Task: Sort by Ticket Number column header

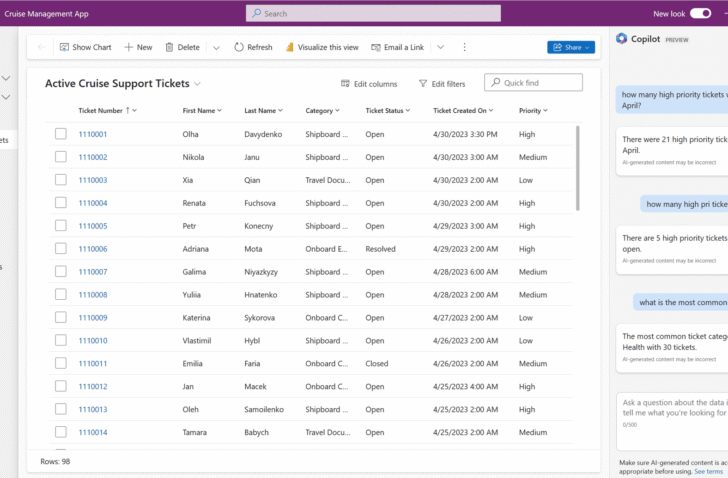Action: click(x=108, y=110)
